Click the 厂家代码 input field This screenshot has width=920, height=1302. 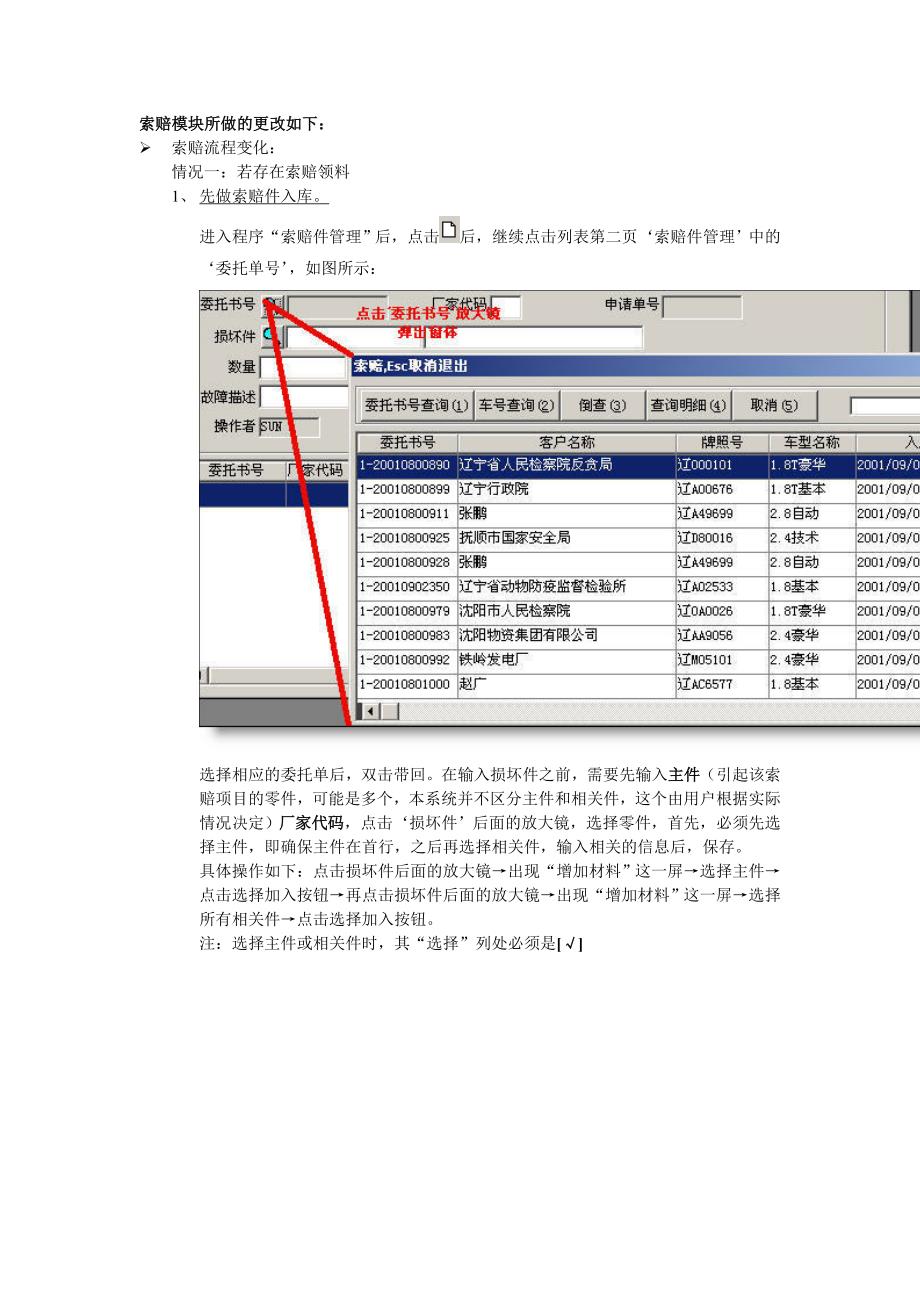tap(505, 307)
